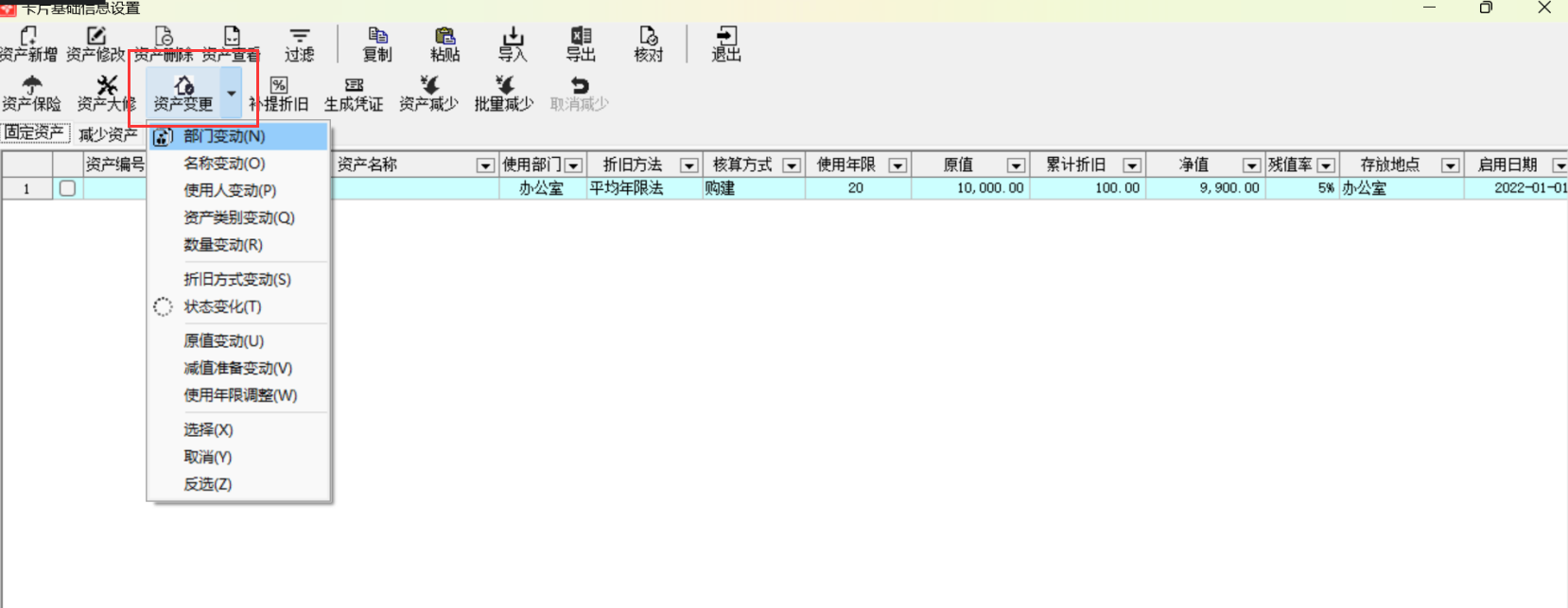Select 部门变动(N) menu item
The height and width of the screenshot is (608, 1568).
(x=238, y=136)
